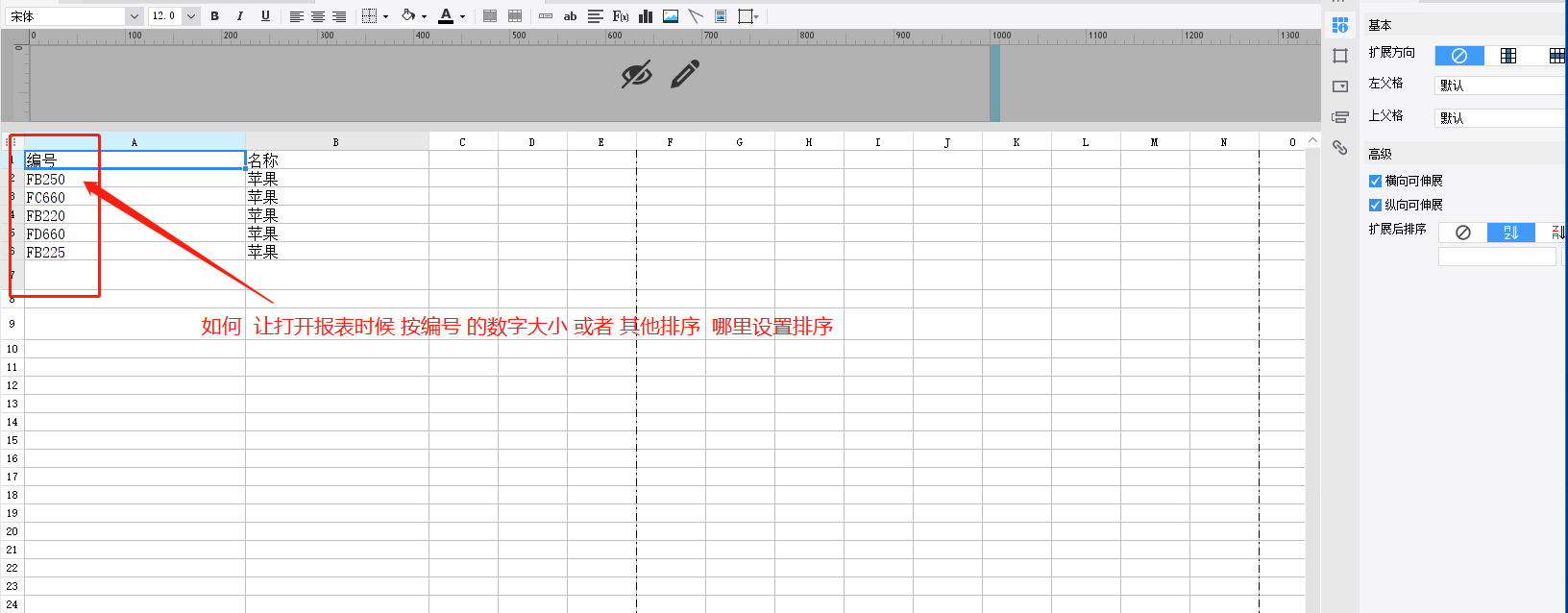
Task: Open the 左父格 dropdown
Action: [1502, 86]
